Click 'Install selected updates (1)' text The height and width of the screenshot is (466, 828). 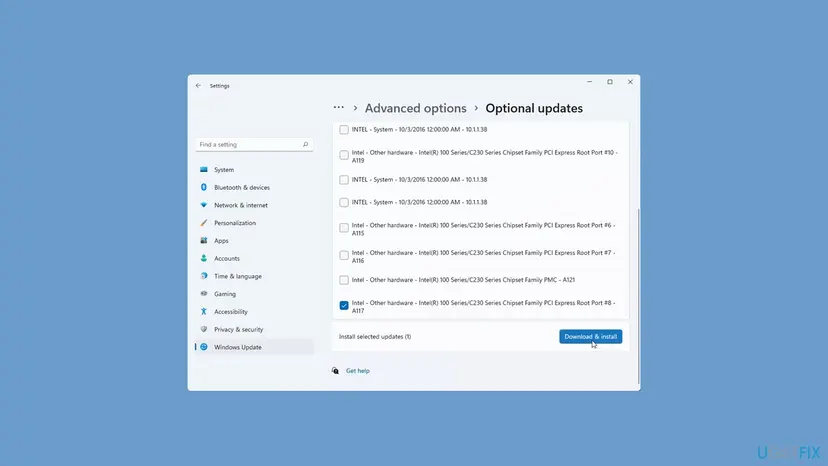[375, 337]
